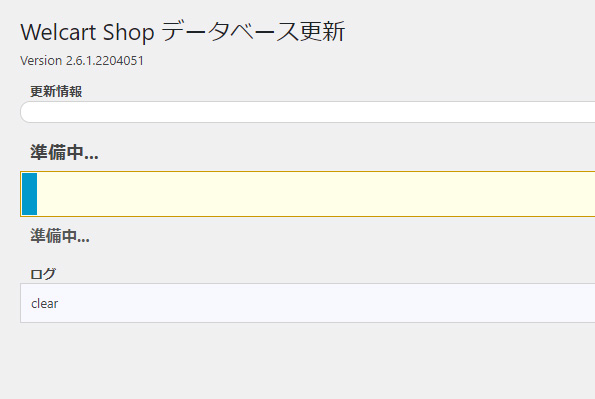The image size is (595, 399).
Task: Click the ellipsis after the bold 準備中 heading
Action: [91, 157]
